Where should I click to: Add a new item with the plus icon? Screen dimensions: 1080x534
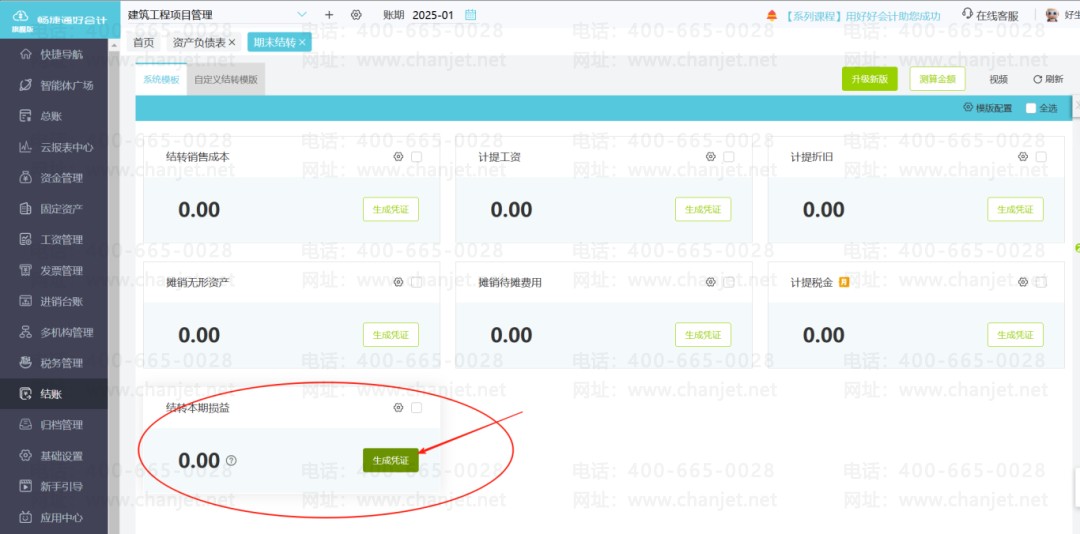329,14
